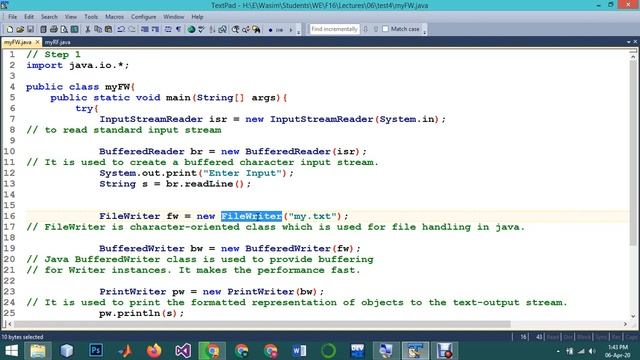640x360 pixels.
Task: Open Visual Studio from the taskbar
Action: [x=183, y=351]
